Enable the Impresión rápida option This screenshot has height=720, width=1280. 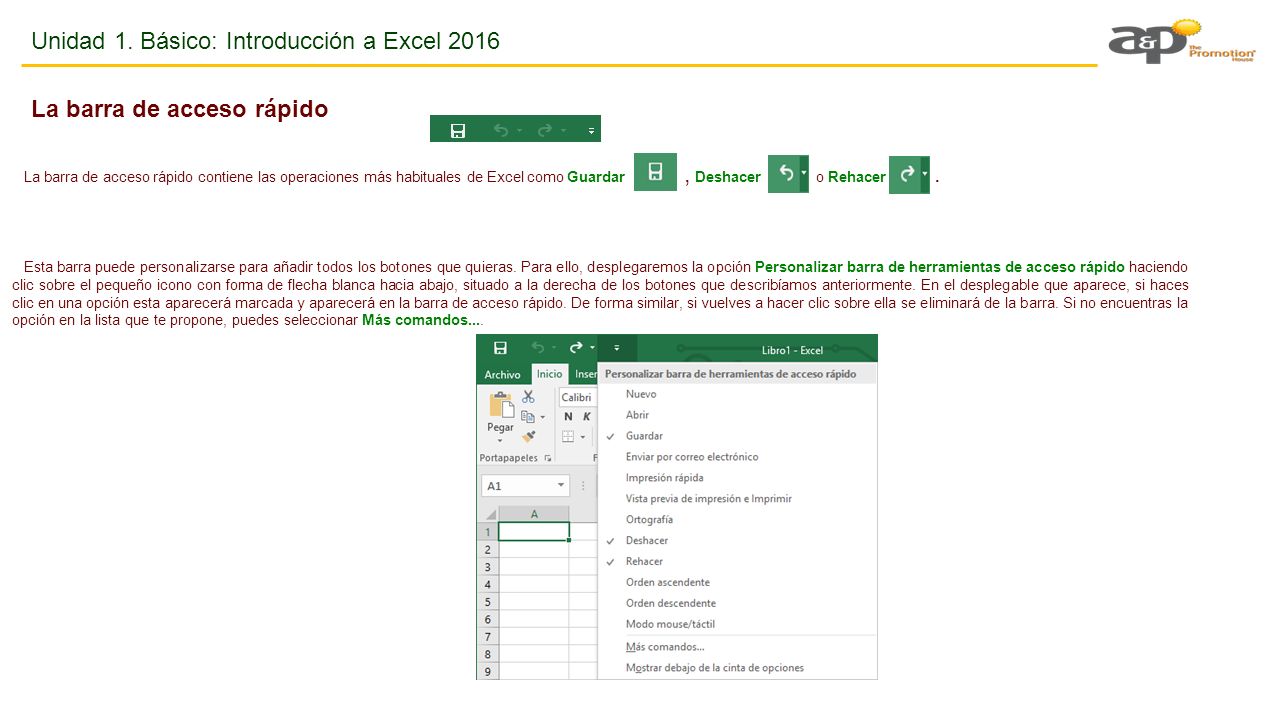(x=737, y=478)
